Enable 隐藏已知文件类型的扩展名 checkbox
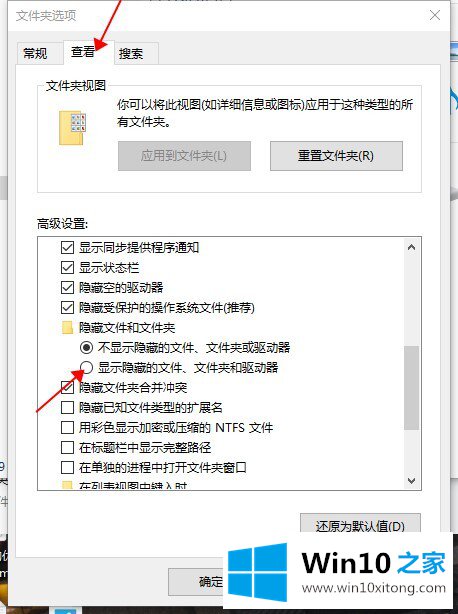The width and height of the screenshot is (458, 614). (x=67, y=407)
